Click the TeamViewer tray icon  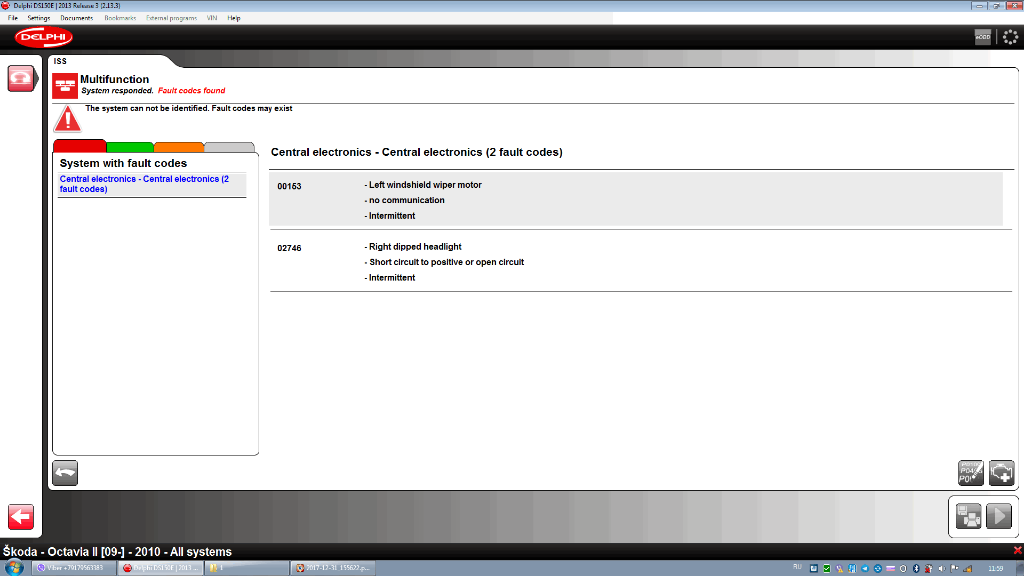click(878, 569)
